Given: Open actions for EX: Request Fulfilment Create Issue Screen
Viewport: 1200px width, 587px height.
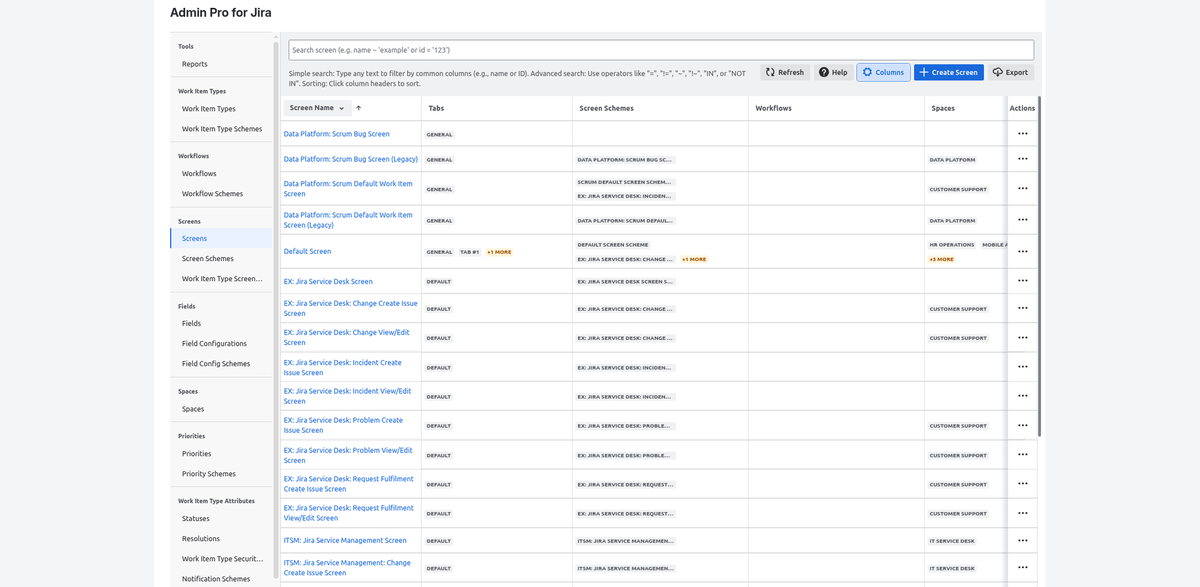Looking at the screenshot, I should pyautogui.click(x=1022, y=483).
